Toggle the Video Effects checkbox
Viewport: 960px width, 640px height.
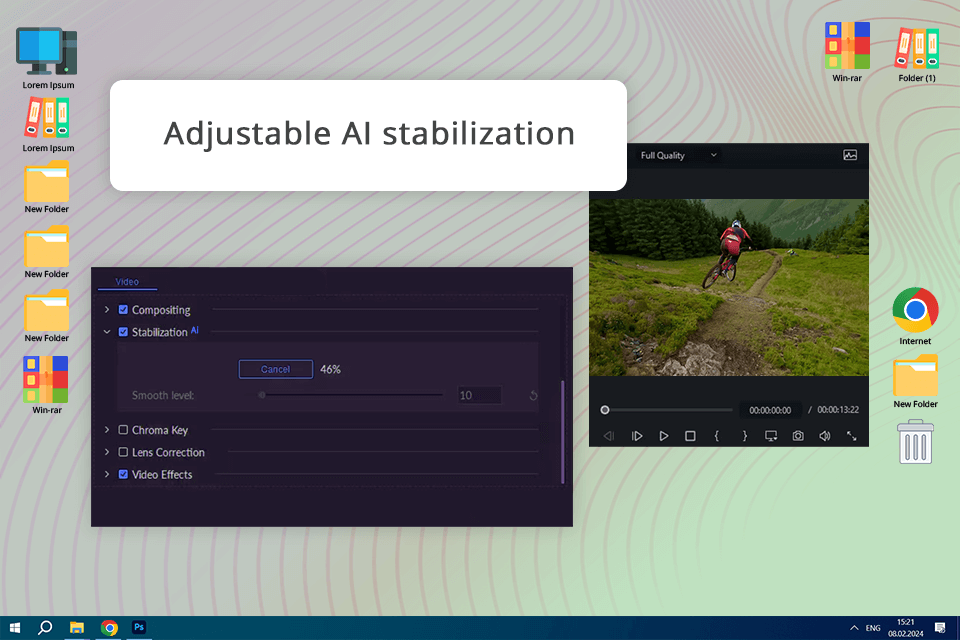pos(123,475)
